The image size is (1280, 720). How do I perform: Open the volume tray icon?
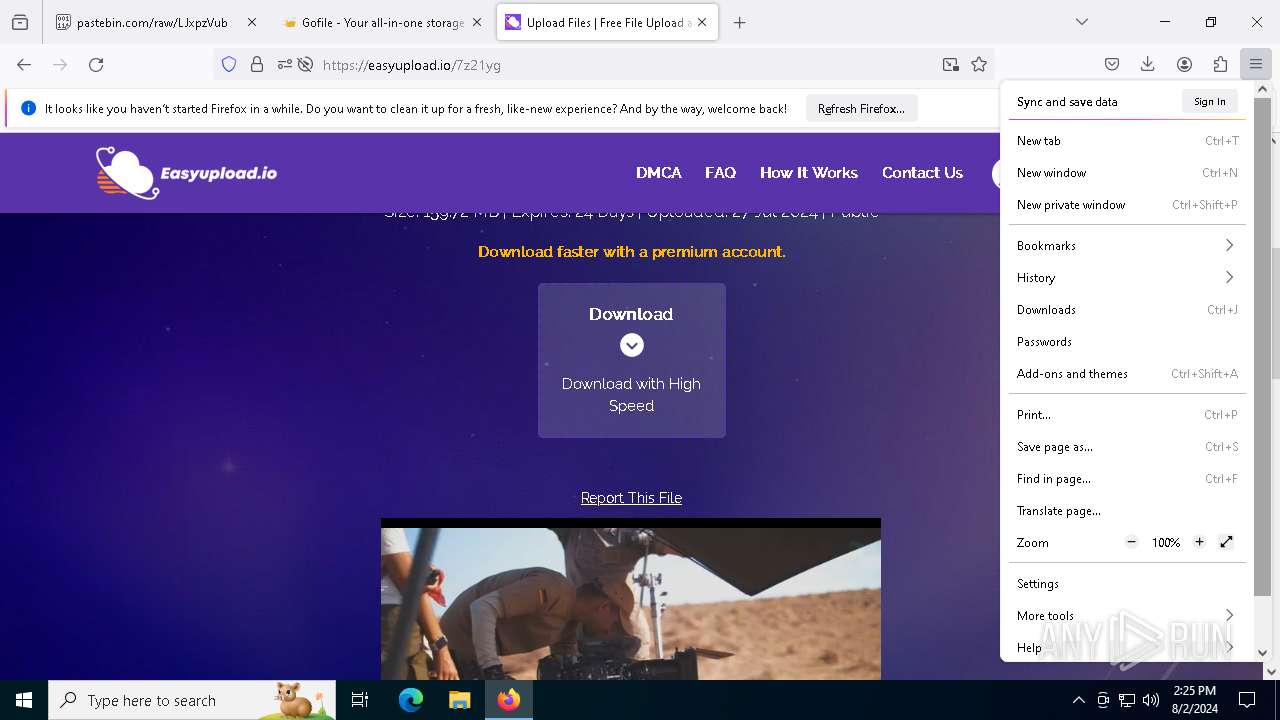click(1151, 700)
